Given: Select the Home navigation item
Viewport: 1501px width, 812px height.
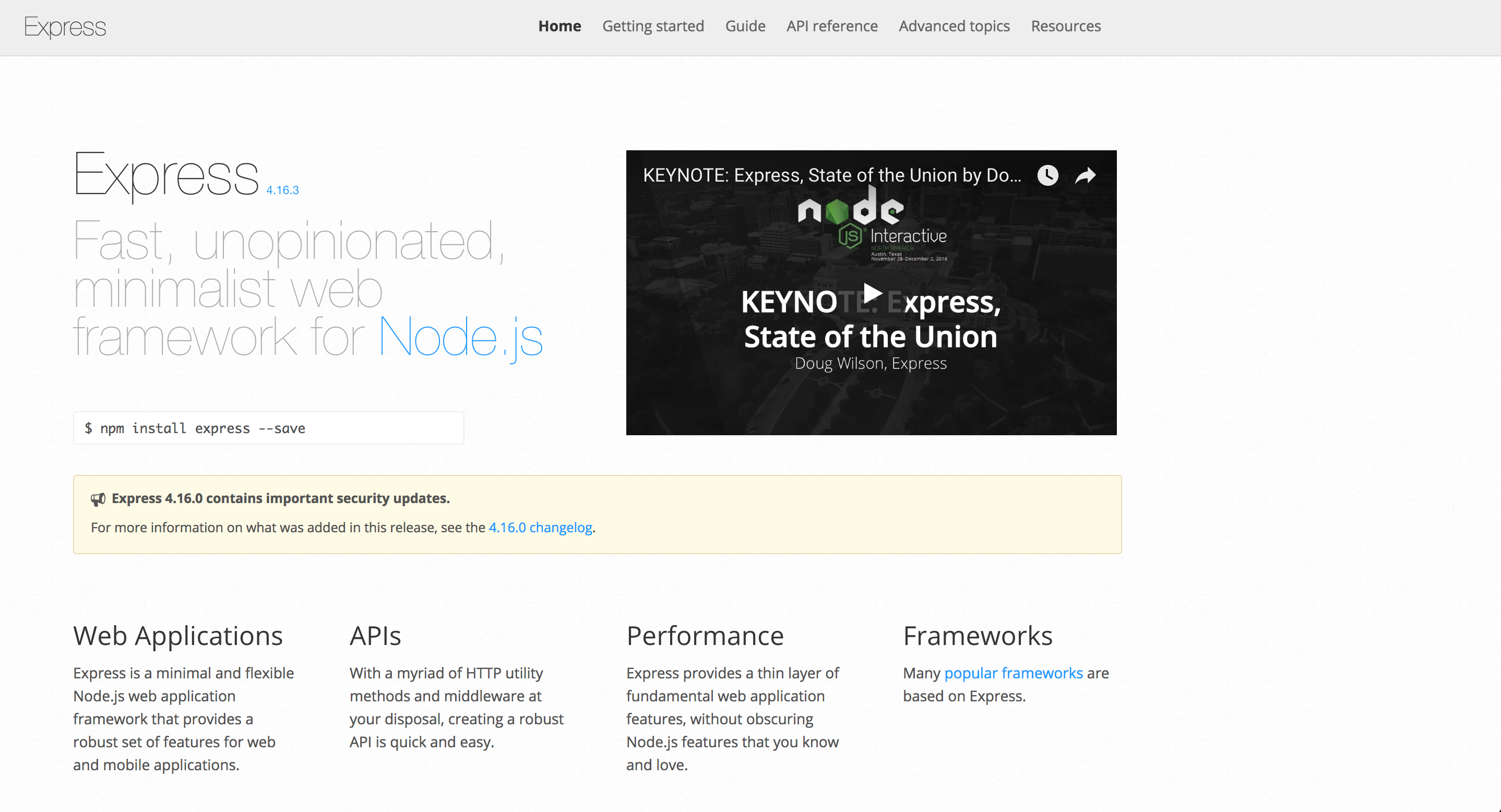Looking at the screenshot, I should pyautogui.click(x=559, y=26).
